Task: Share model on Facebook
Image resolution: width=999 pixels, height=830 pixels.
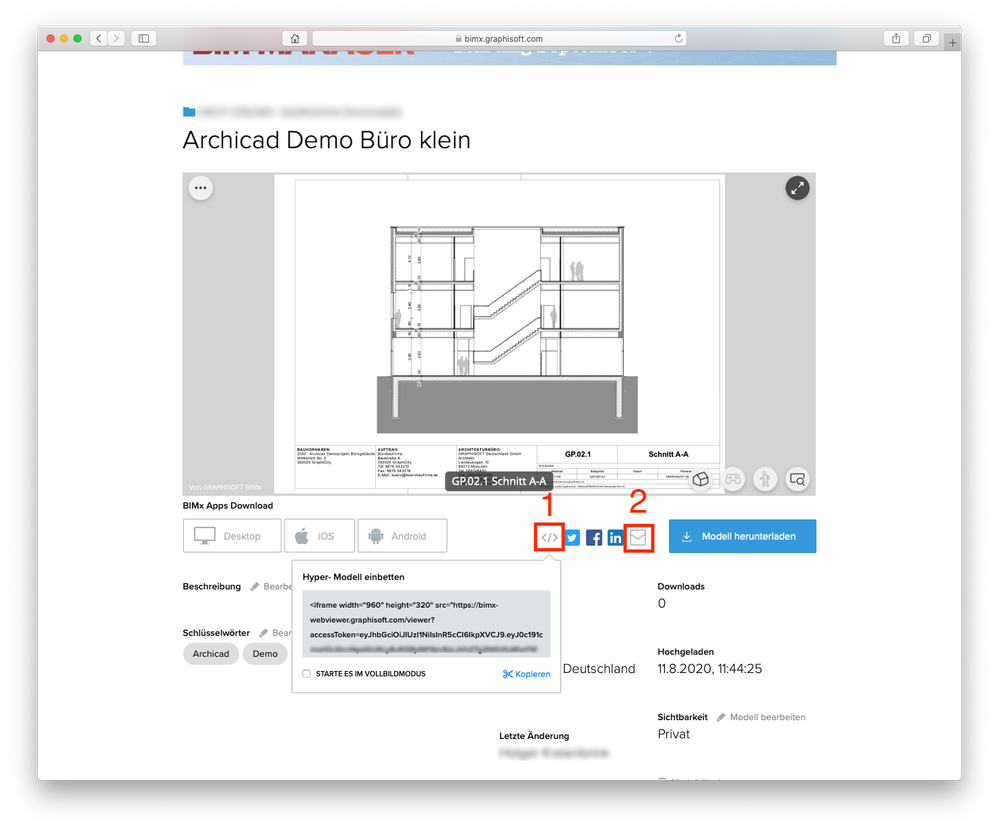Action: pyautogui.click(x=594, y=538)
